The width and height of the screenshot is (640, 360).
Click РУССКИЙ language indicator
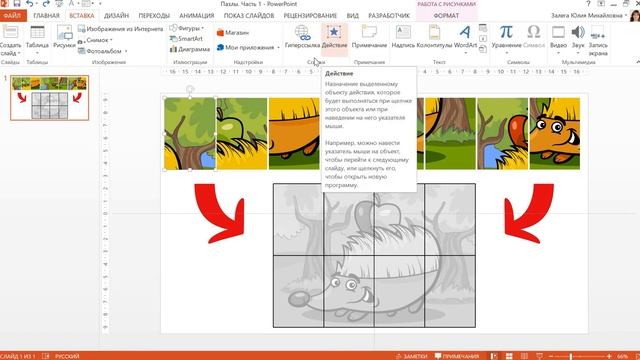coord(67,356)
